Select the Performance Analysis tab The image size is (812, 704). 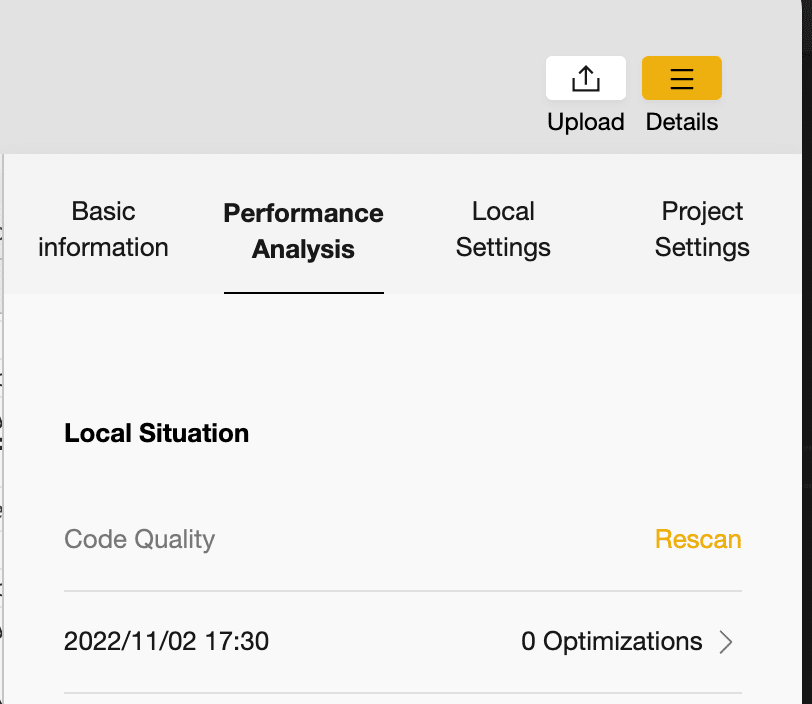(303, 231)
